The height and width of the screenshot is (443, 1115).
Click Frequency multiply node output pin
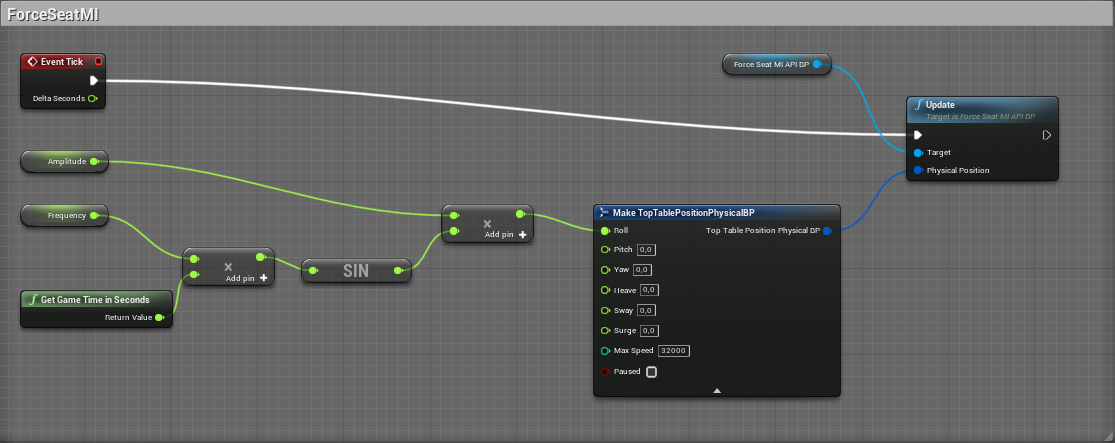point(260,257)
